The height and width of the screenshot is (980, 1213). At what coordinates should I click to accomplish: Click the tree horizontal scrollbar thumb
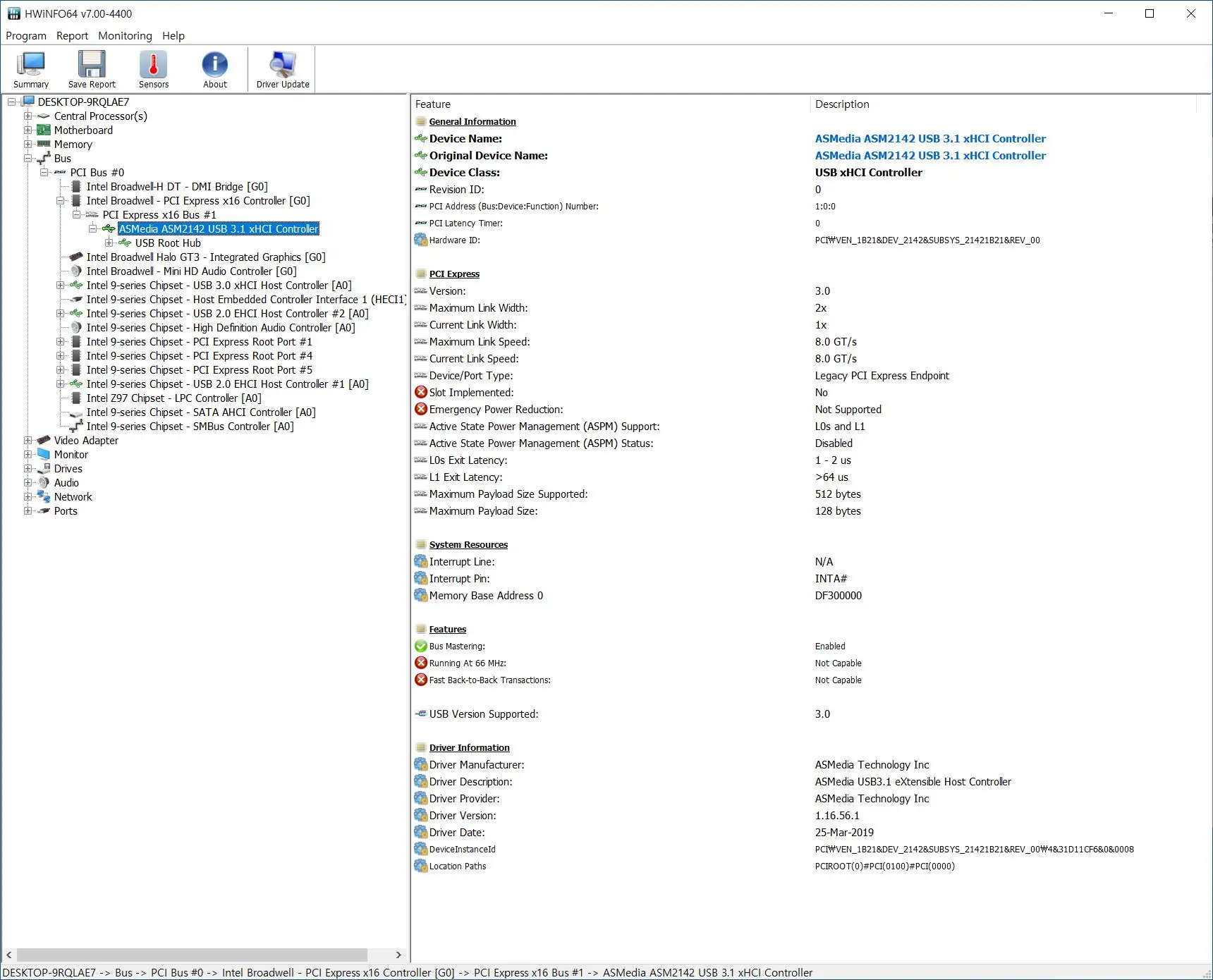coord(192,955)
